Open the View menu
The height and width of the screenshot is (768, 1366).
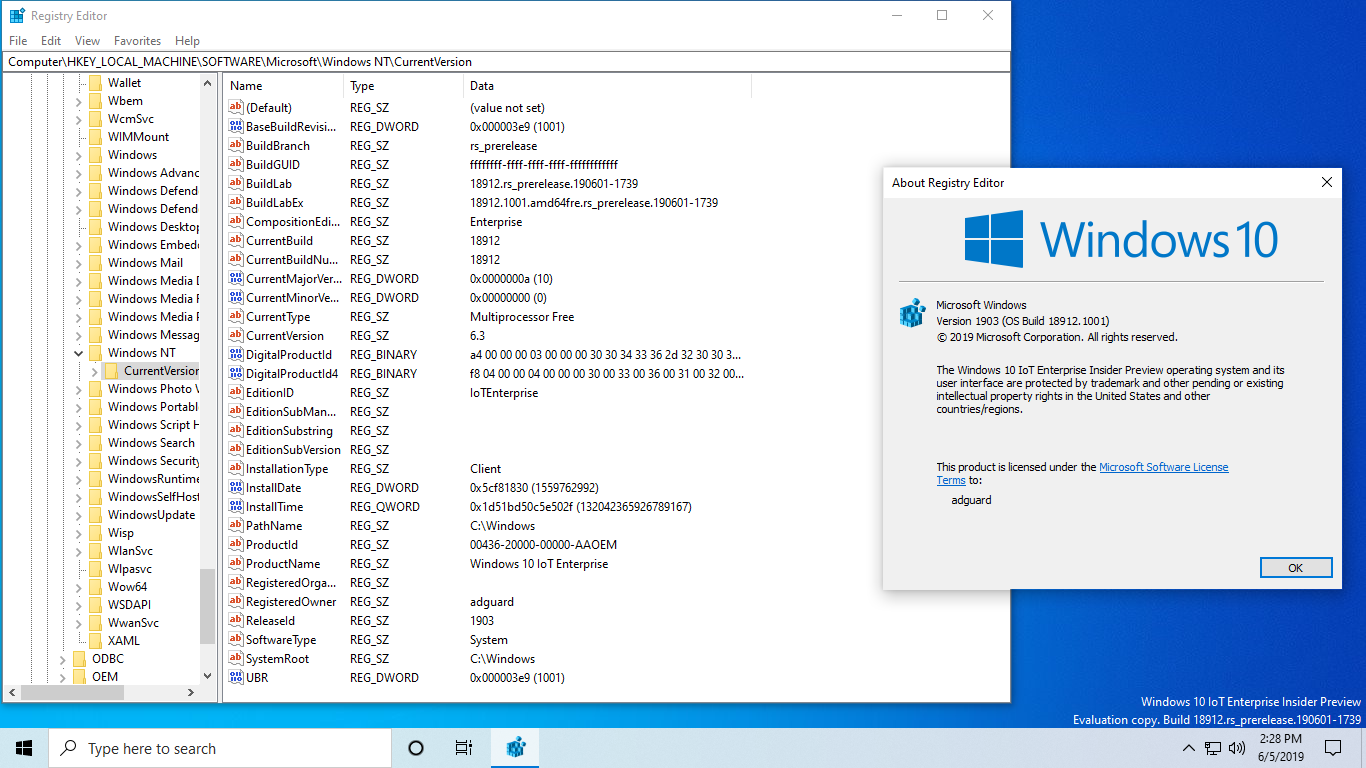point(88,41)
